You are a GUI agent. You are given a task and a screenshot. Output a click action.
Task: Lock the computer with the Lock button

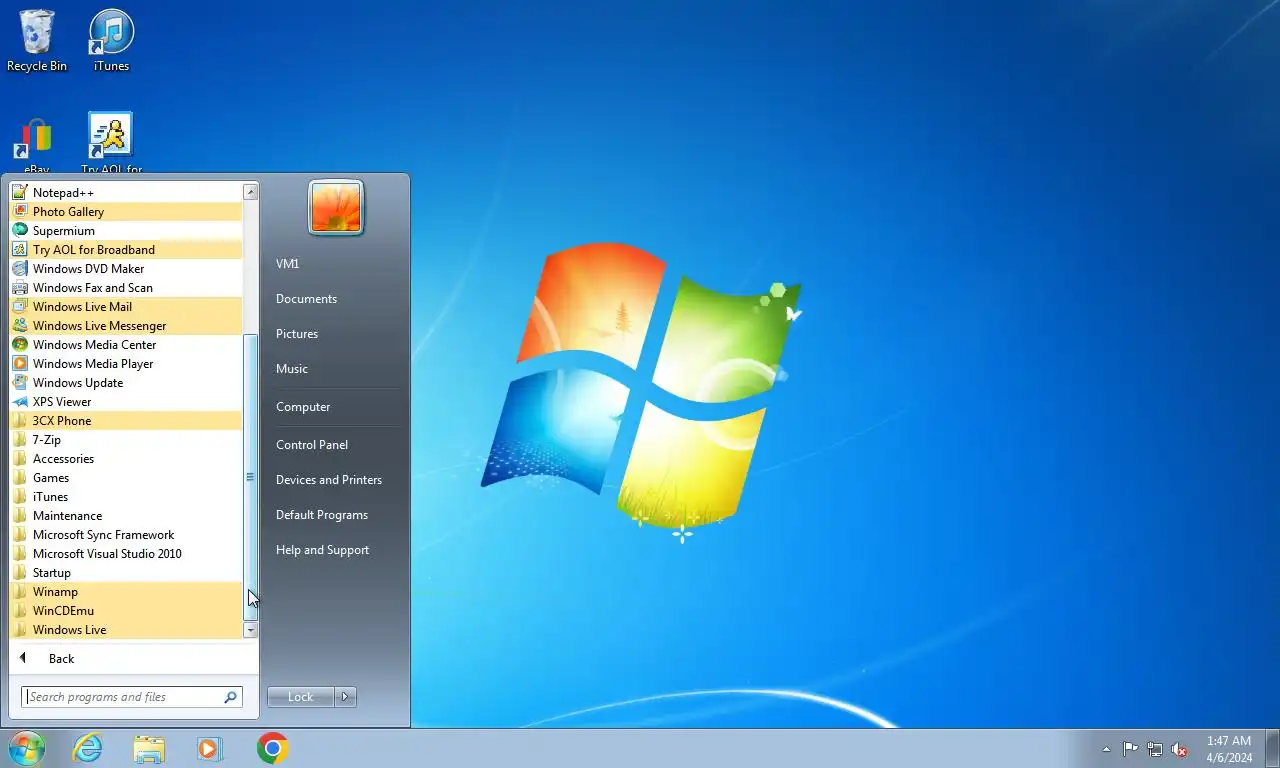click(x=300, y=697)
